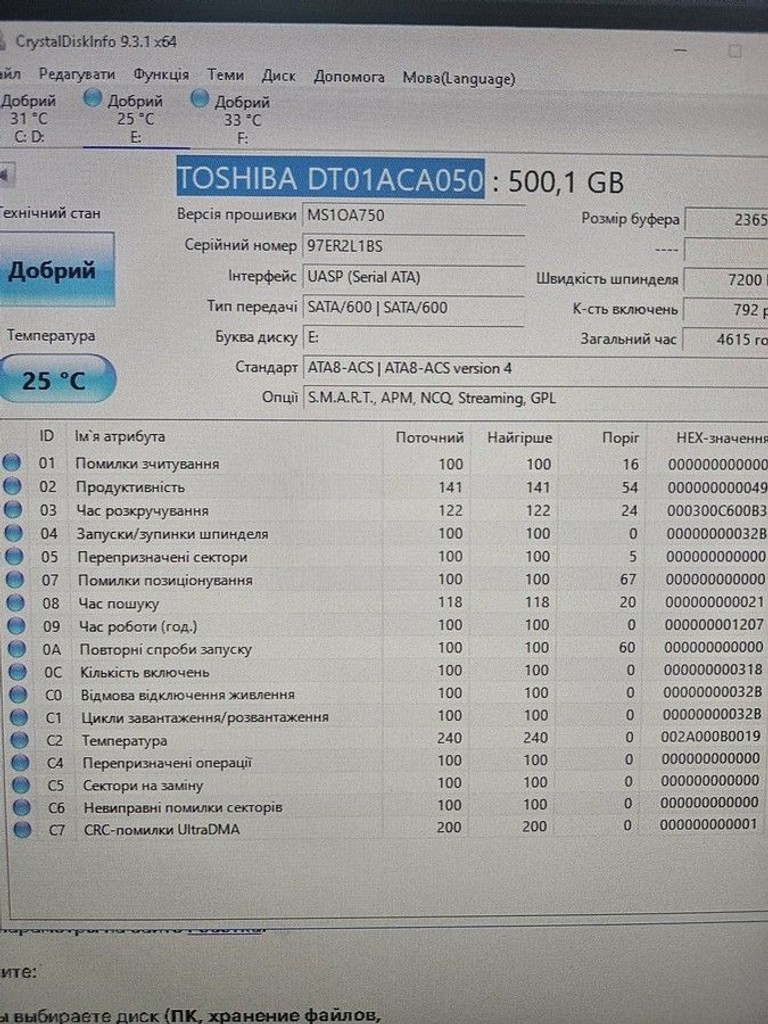The height and width of the screenshot is (1024, 768).
Task: Click the status icon for attribute C2
Action: [x=20, y=740]
